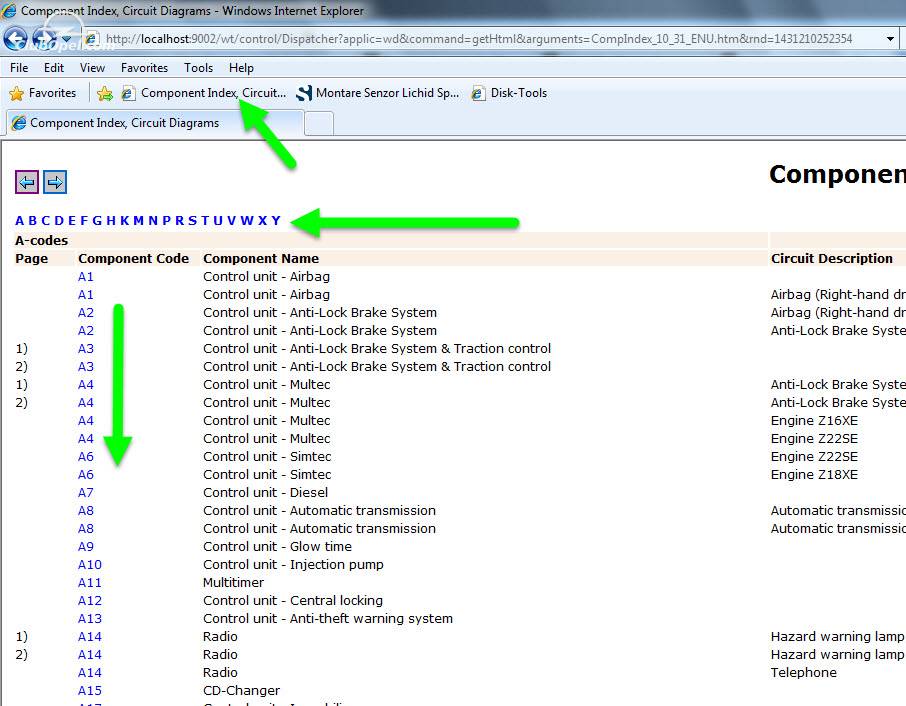Click the 'Telephone' circuit description
Screen dimensions: 906x706
coord(804,672)
